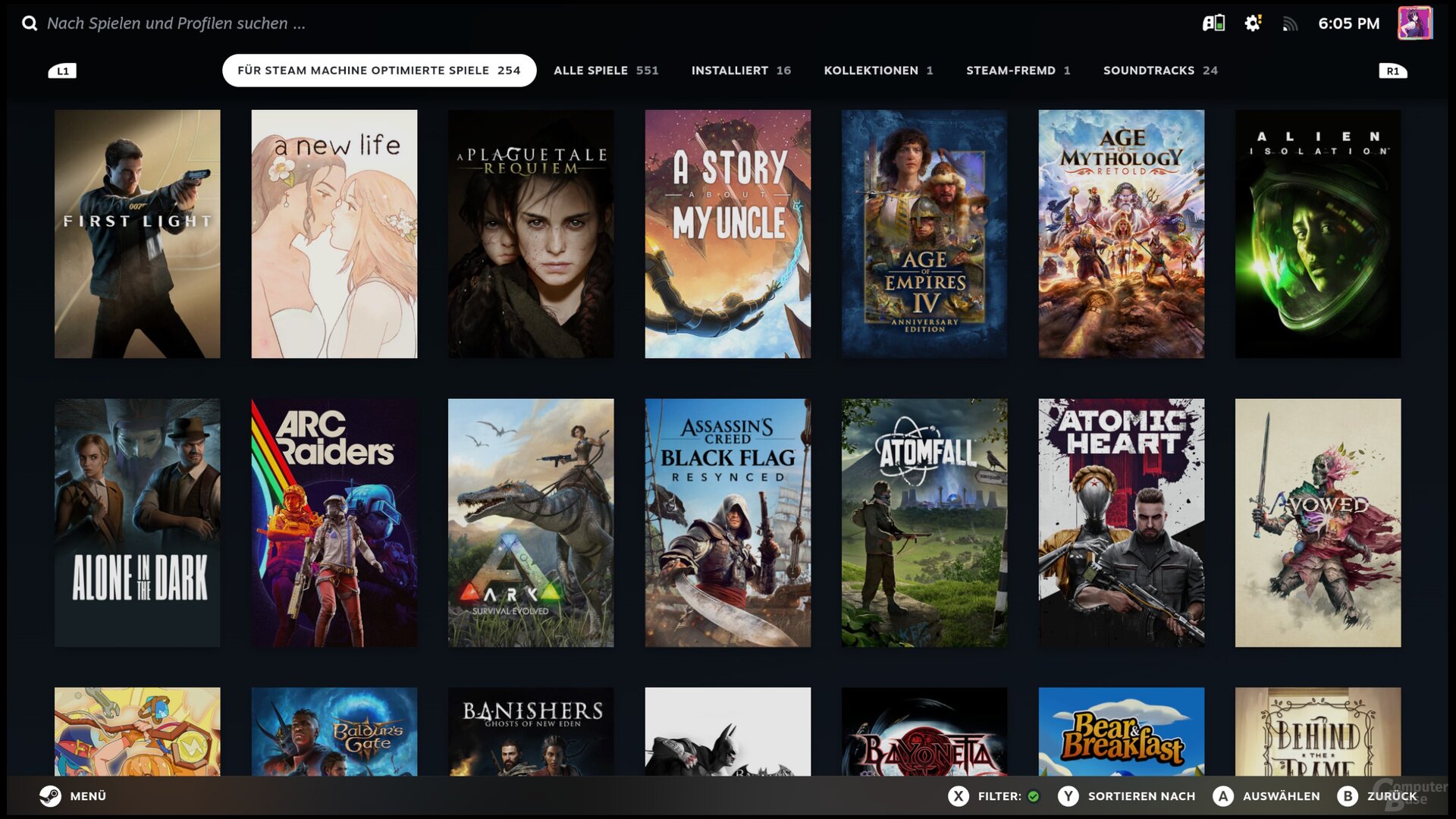Screen dimensions: 1456x819
Task: Show the Kollektionen tab
Action: [x=878, y=71]
